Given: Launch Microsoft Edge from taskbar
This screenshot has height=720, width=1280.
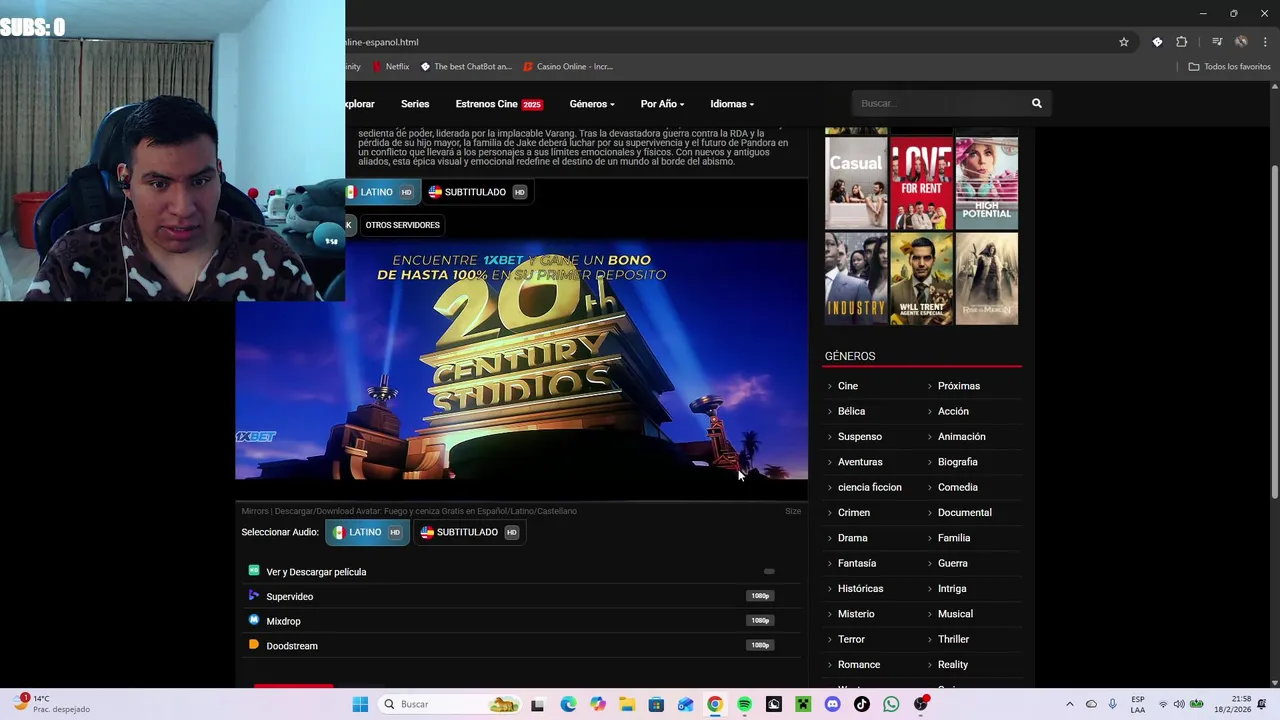Looking at the screenshot, I should tap(568, 704).
